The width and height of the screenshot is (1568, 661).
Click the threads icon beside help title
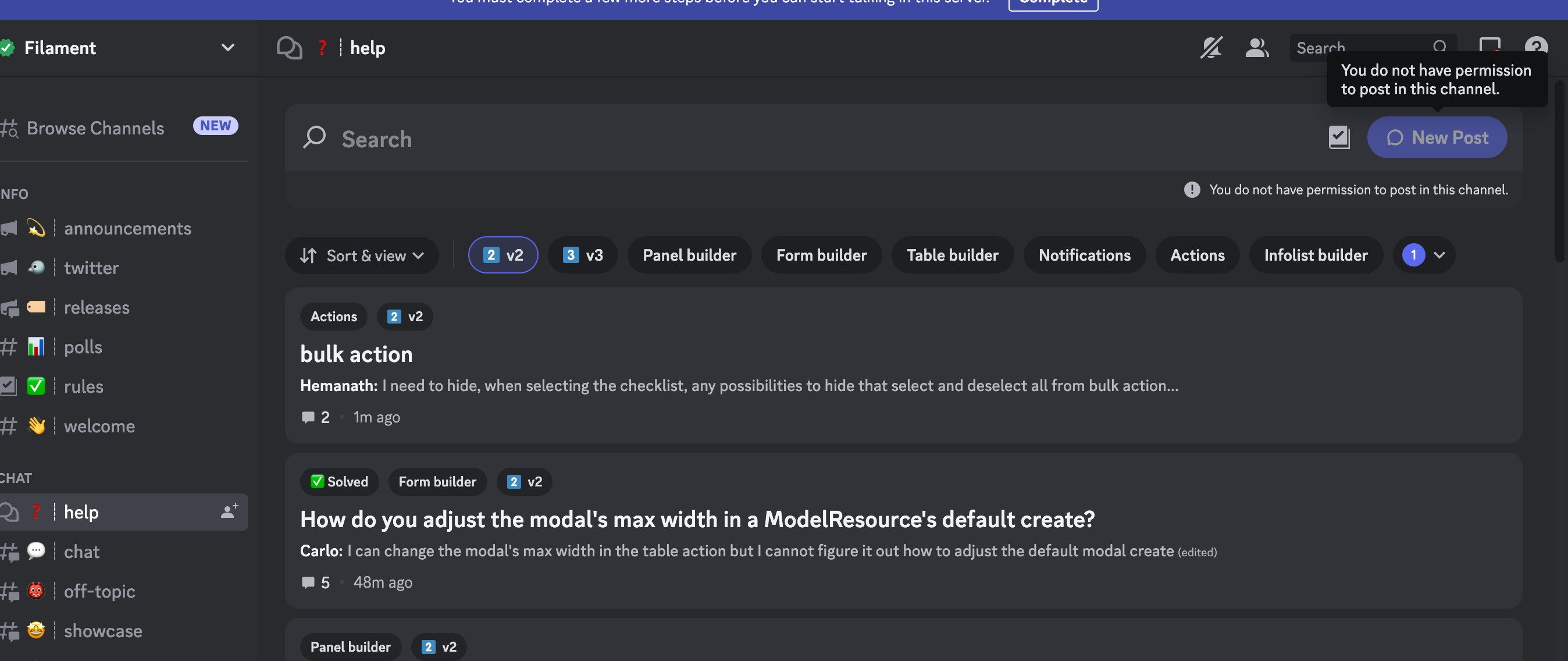point(289,48)
